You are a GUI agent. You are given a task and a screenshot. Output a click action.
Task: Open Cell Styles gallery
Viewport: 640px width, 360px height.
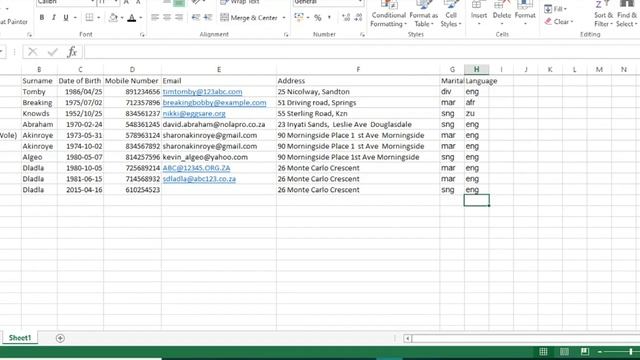pos(451,14)
